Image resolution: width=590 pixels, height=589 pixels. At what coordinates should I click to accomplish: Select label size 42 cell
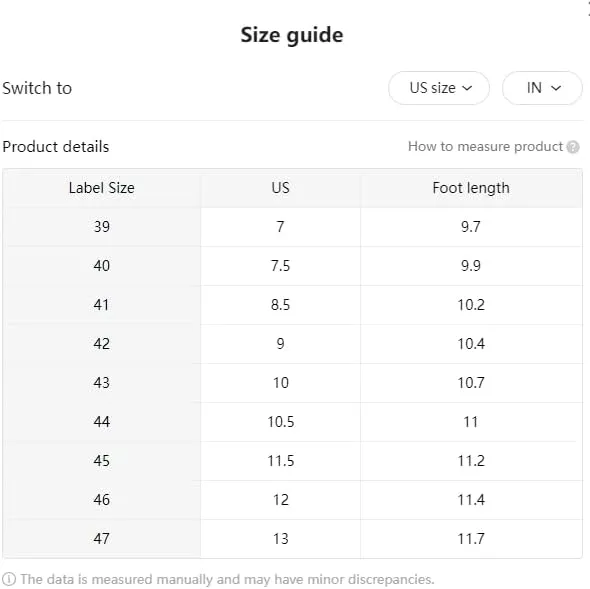click(102, 344)
